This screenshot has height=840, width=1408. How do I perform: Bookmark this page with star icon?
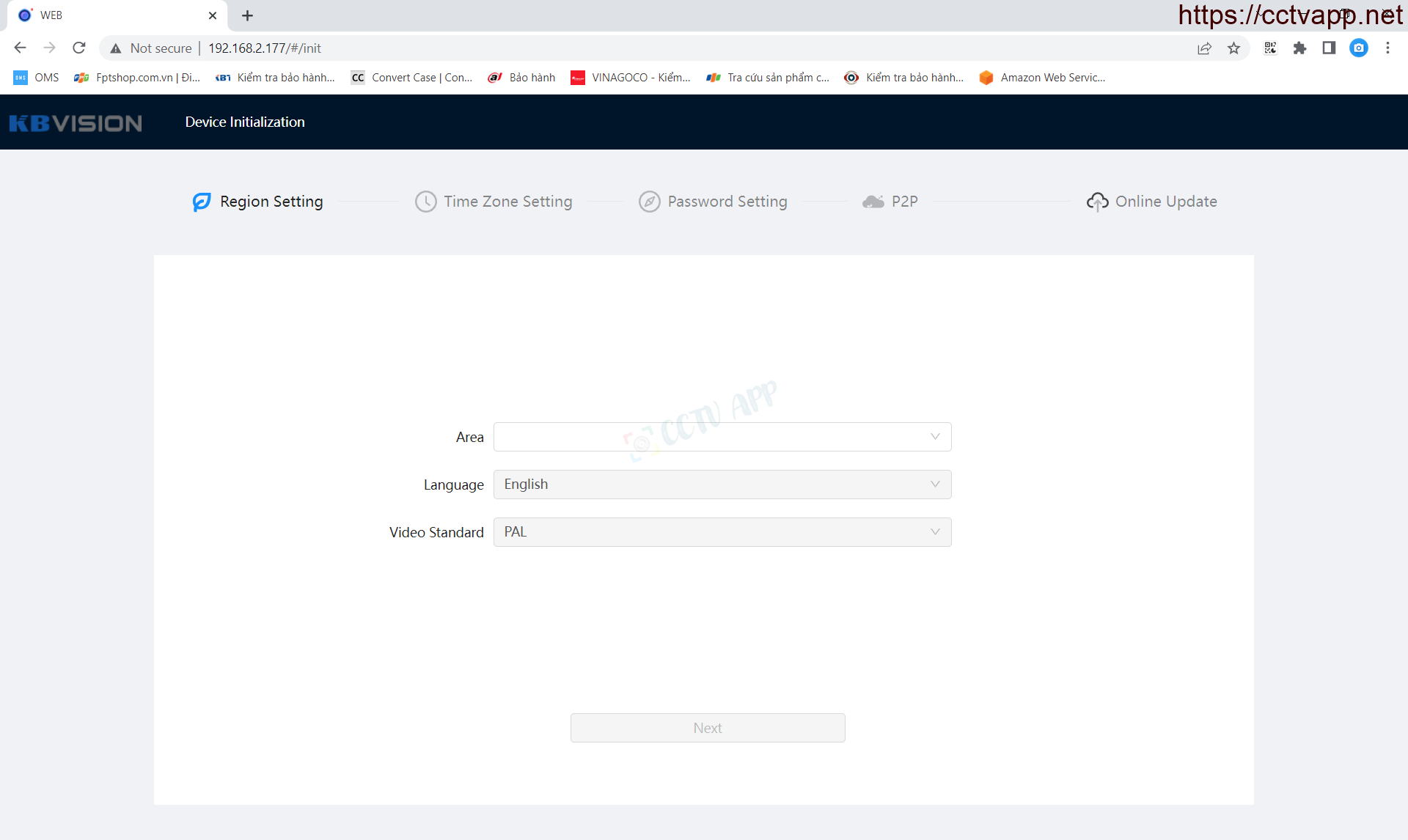tap(1233, 48)
